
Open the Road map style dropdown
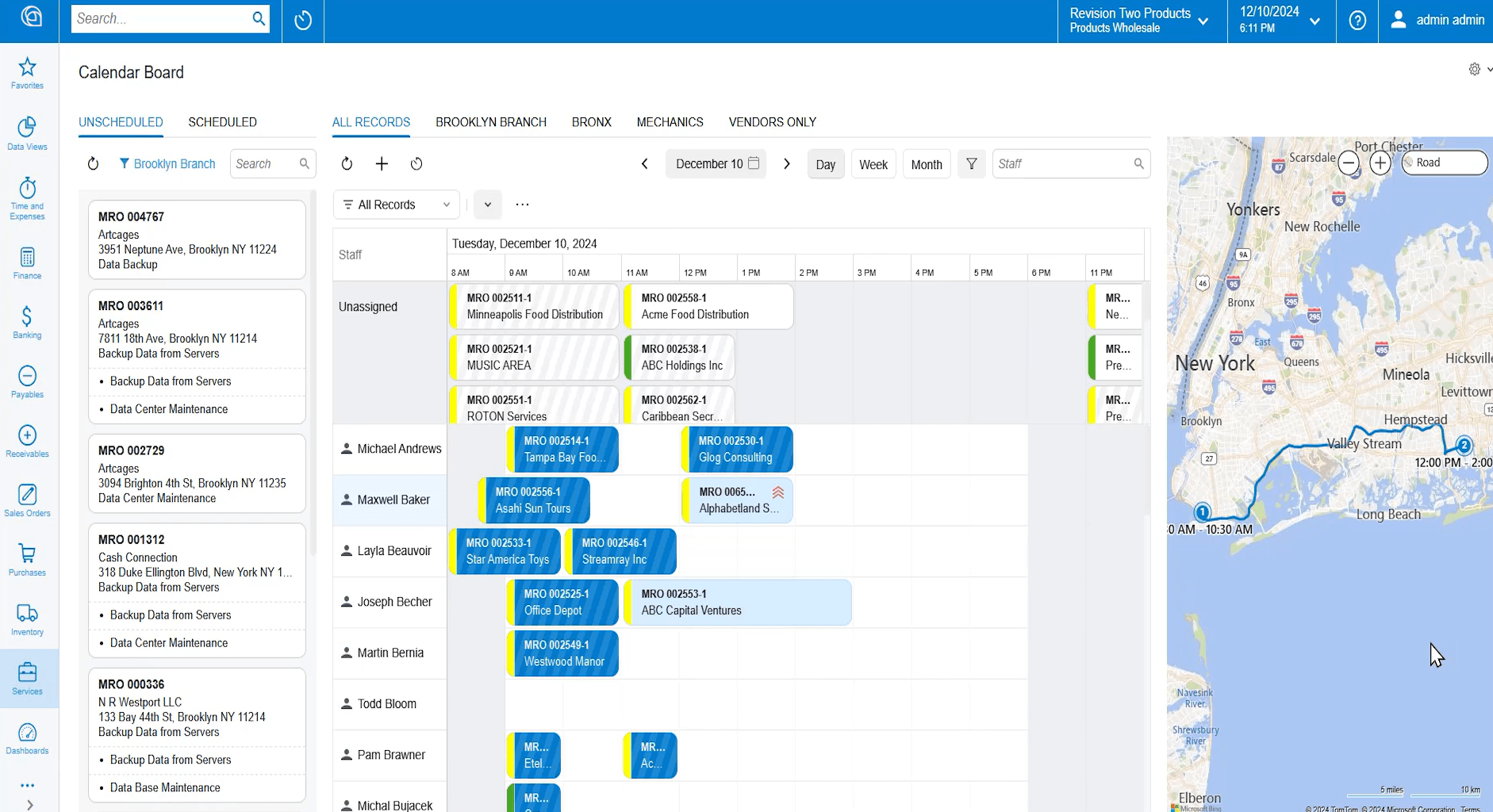pos(1444,162)
